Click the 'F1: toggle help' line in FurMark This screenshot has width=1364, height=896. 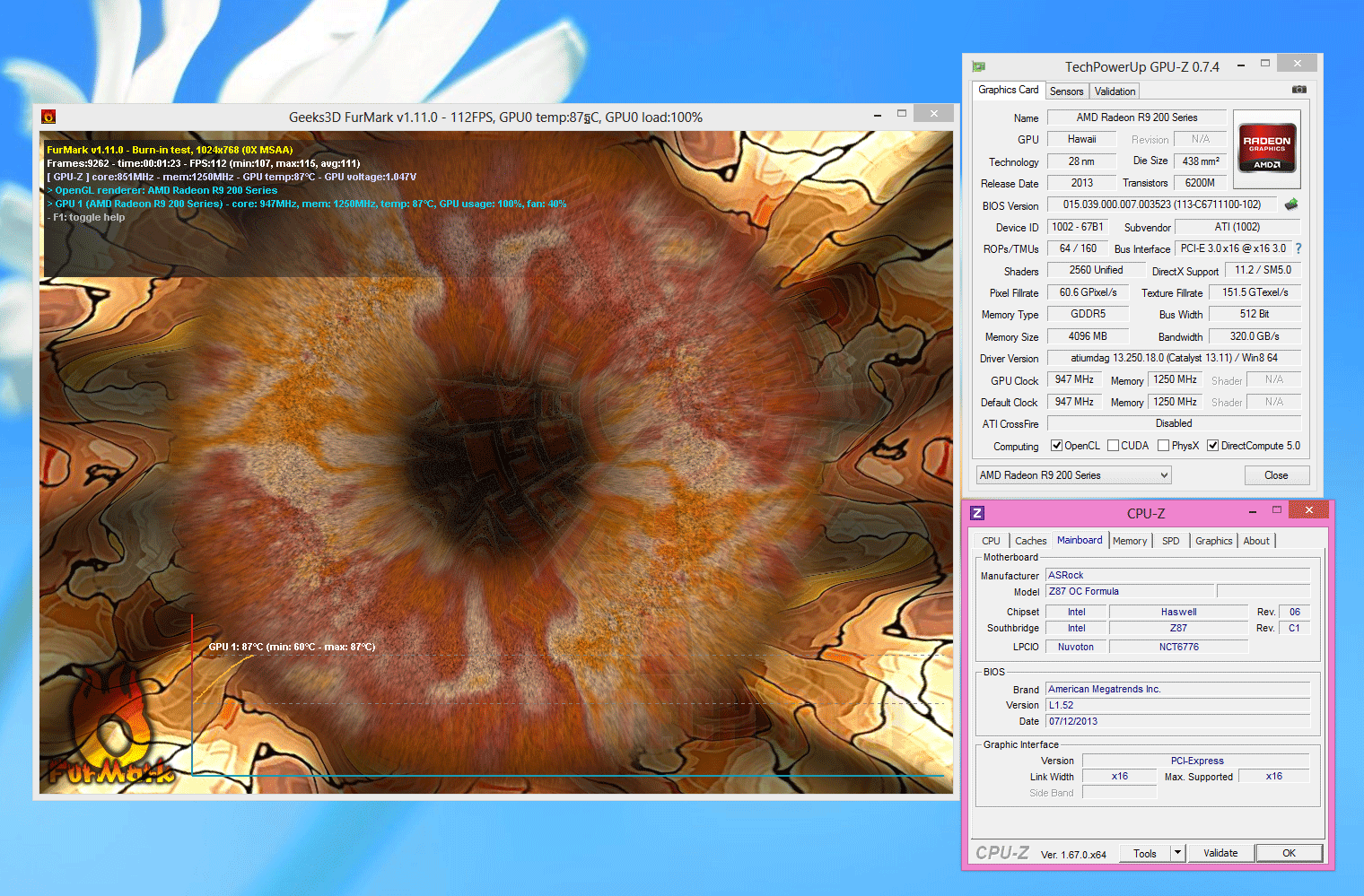(x=86, y=217)
